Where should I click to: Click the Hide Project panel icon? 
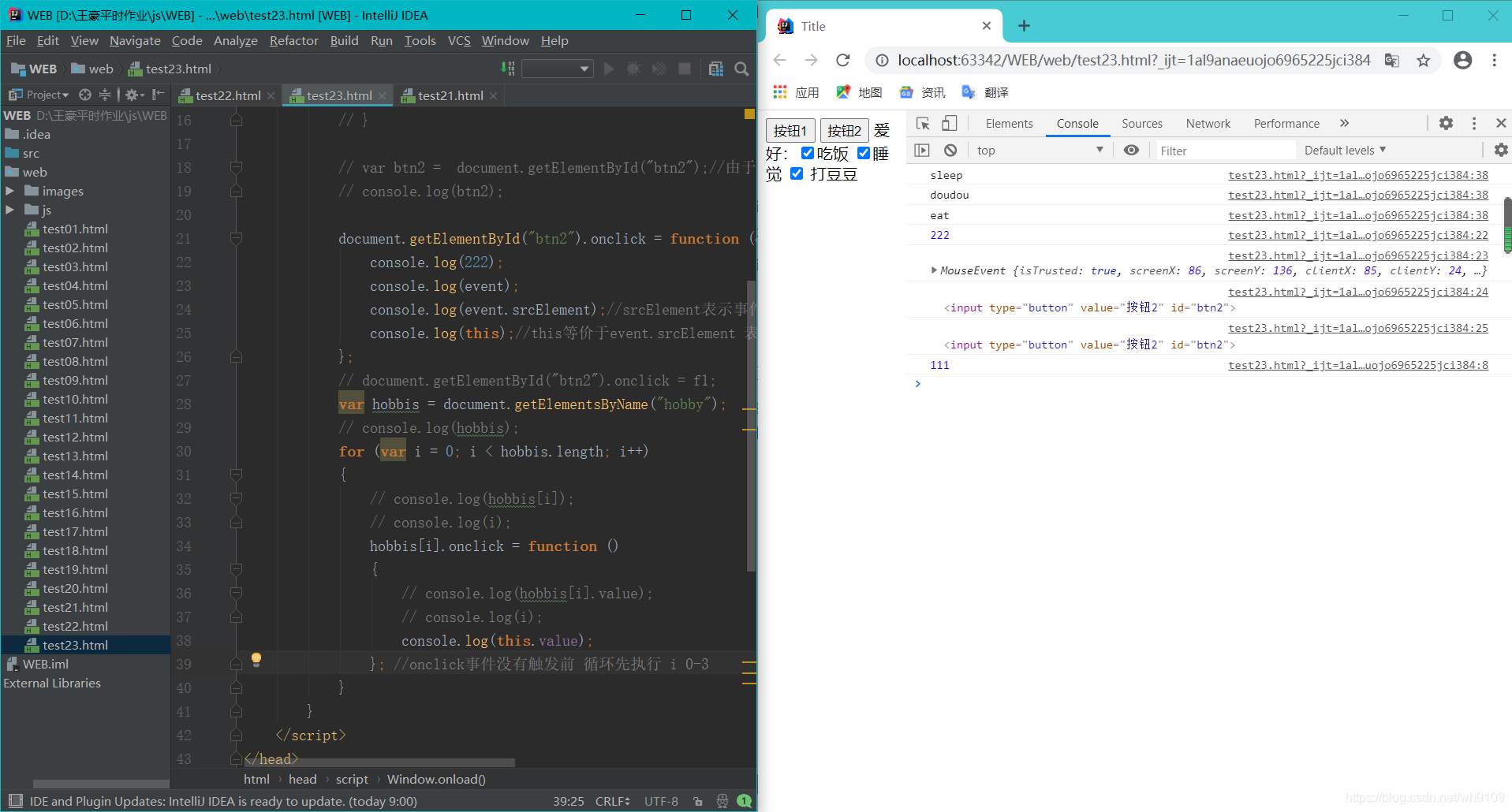pyautogui.click(x=158, y=95)
